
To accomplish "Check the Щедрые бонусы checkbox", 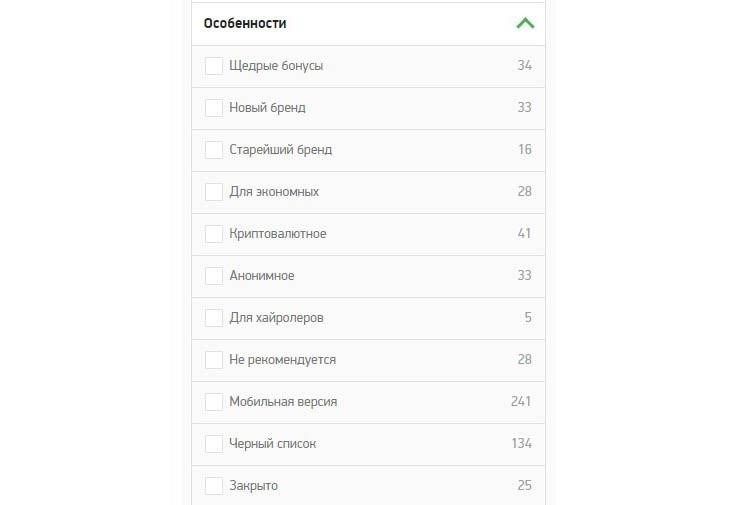I will (x=214, y=66).
